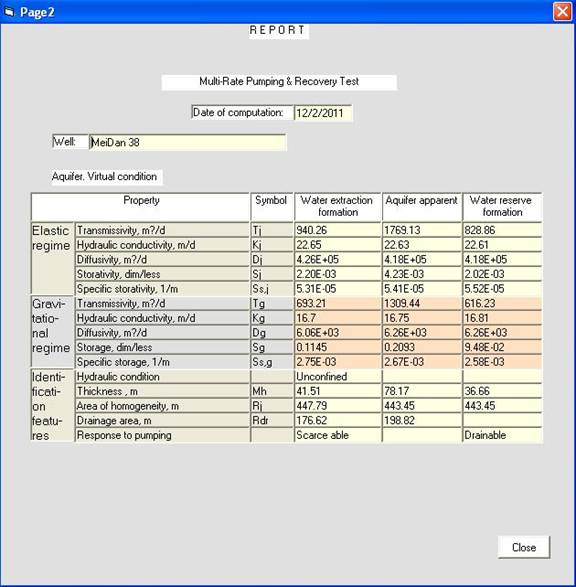576x587 pixels.
Task: Click the Close button at bottom right
Action: [x=524, y=547]
